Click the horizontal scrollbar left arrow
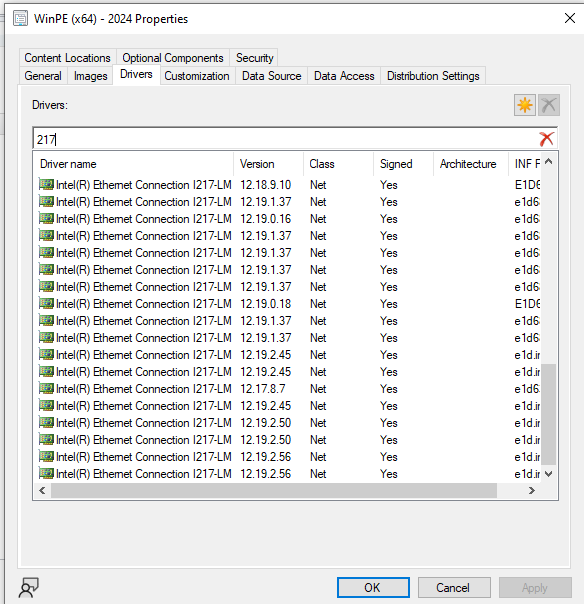Viewport: 584px width, 604px height. tap(42, 490)
